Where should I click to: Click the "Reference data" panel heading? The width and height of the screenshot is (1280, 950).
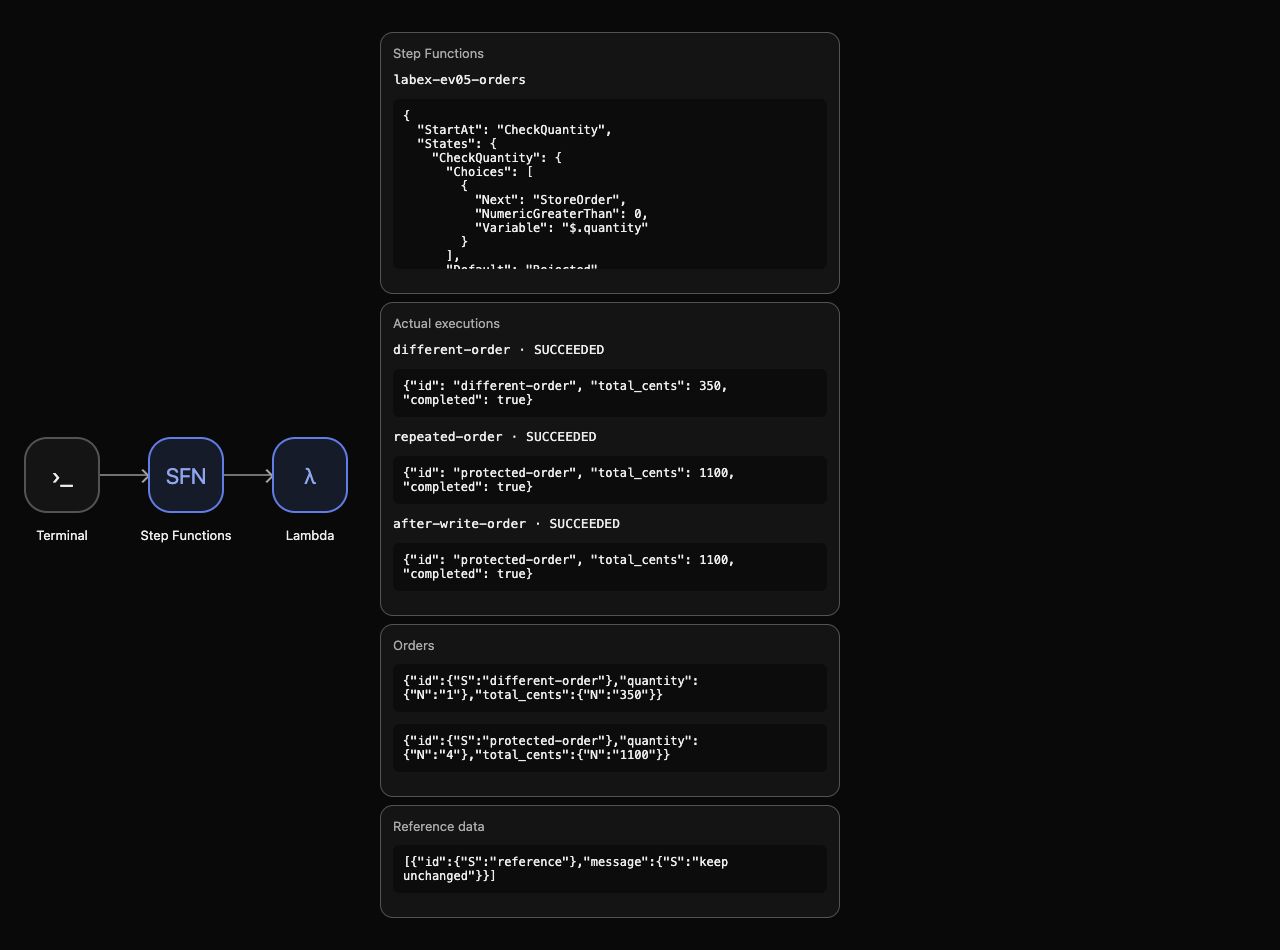[439, 827]
